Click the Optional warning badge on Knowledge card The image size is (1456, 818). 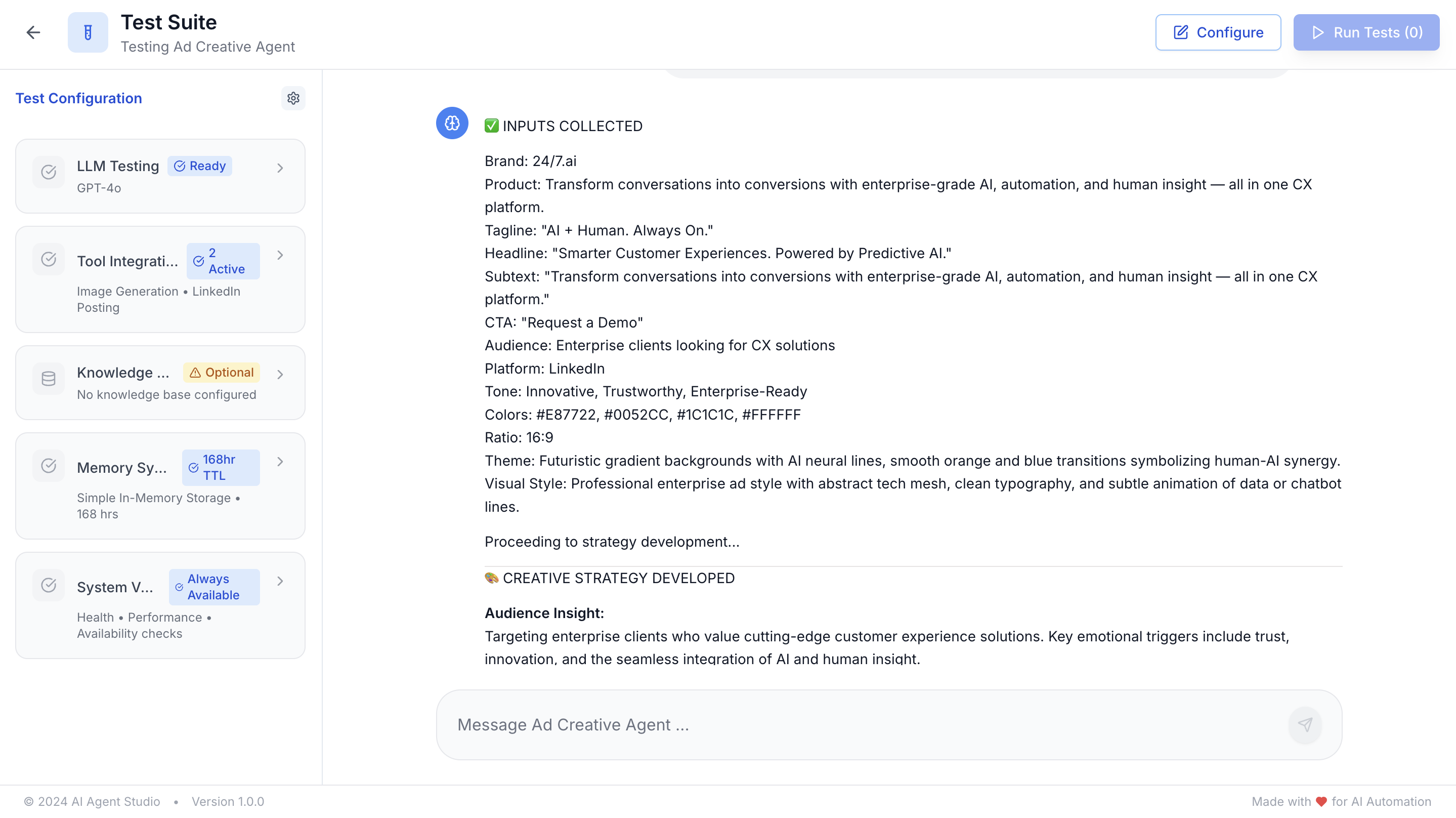pyautogui.click(x=221, y=372)
